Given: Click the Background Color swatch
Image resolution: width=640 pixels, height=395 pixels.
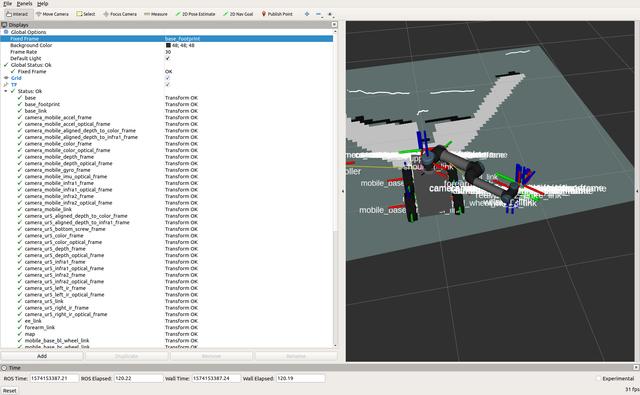Looking at the screenshot, I should pos(168,45).
